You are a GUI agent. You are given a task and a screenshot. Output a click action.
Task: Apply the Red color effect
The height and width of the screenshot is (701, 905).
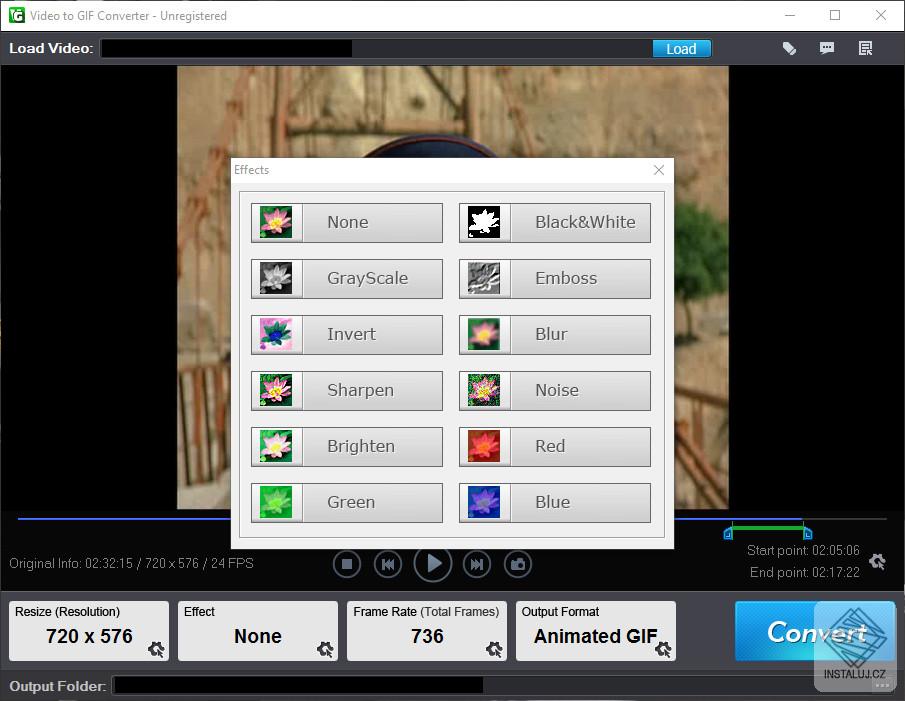(555, 446)
